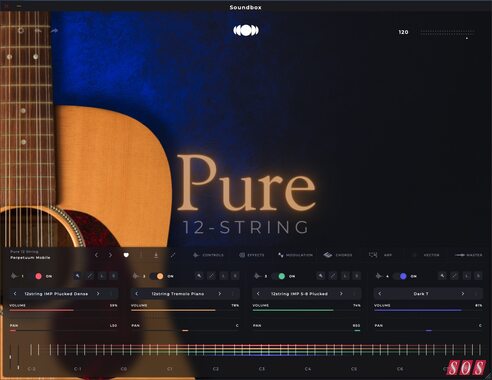Toggle layer 2 orange ON switch

[157, 276]
